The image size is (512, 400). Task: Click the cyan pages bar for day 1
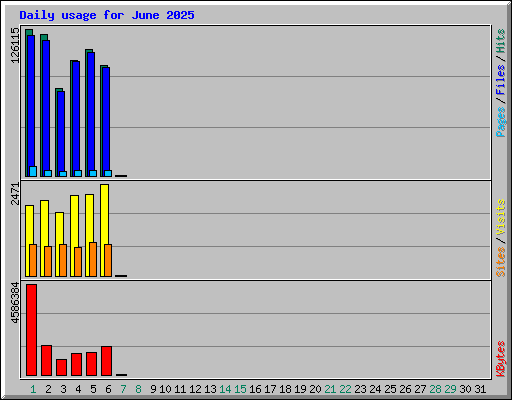[33, 171]
